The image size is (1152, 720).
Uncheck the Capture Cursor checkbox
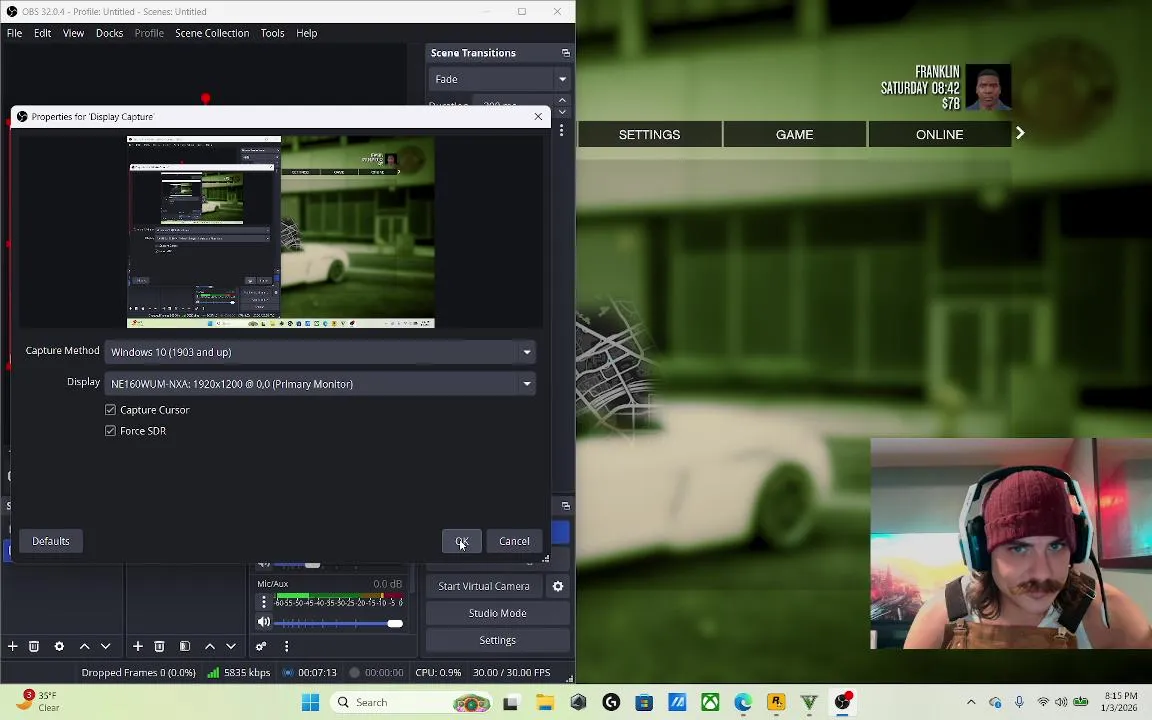110,410
